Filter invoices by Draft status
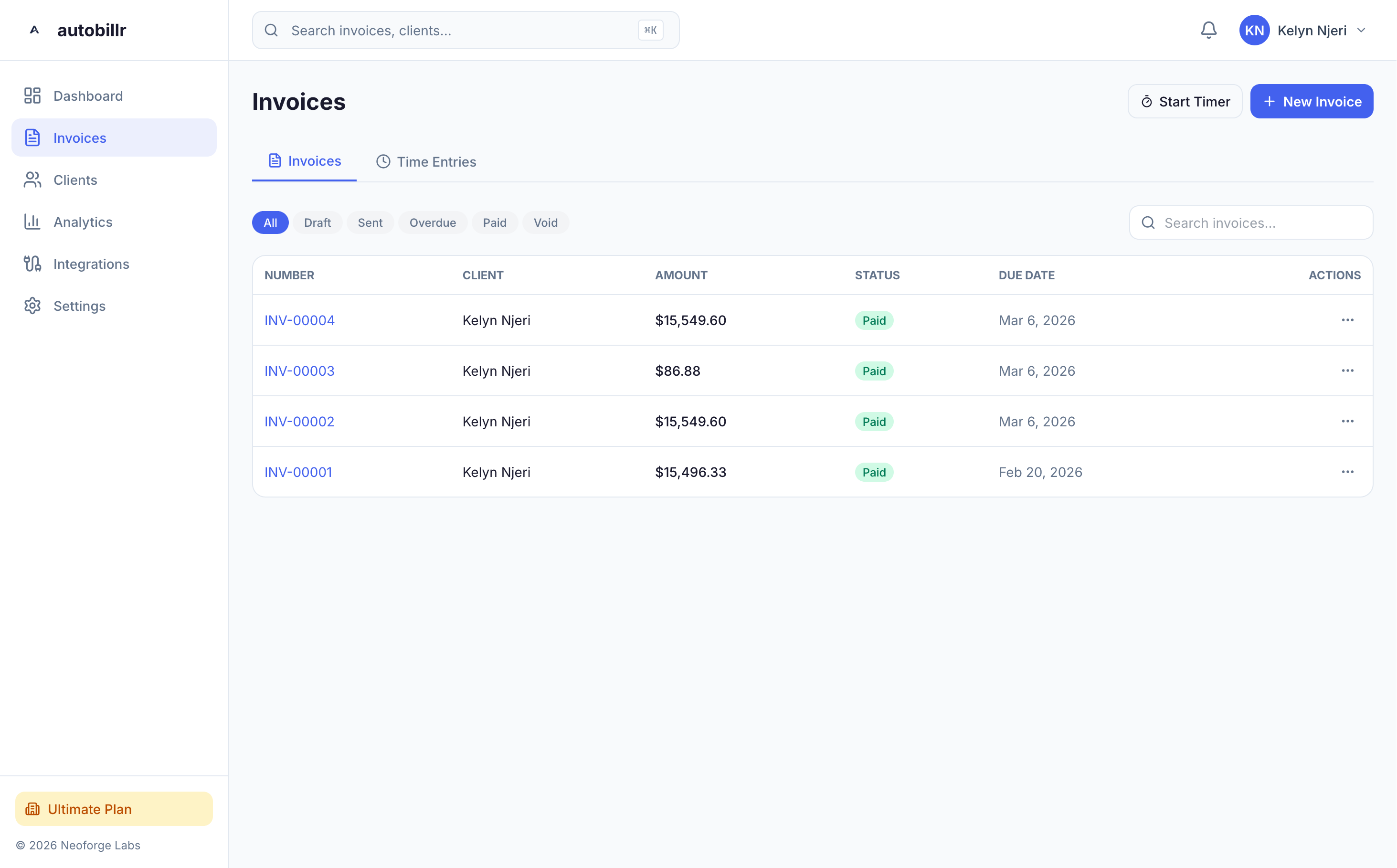 [317, 222]
